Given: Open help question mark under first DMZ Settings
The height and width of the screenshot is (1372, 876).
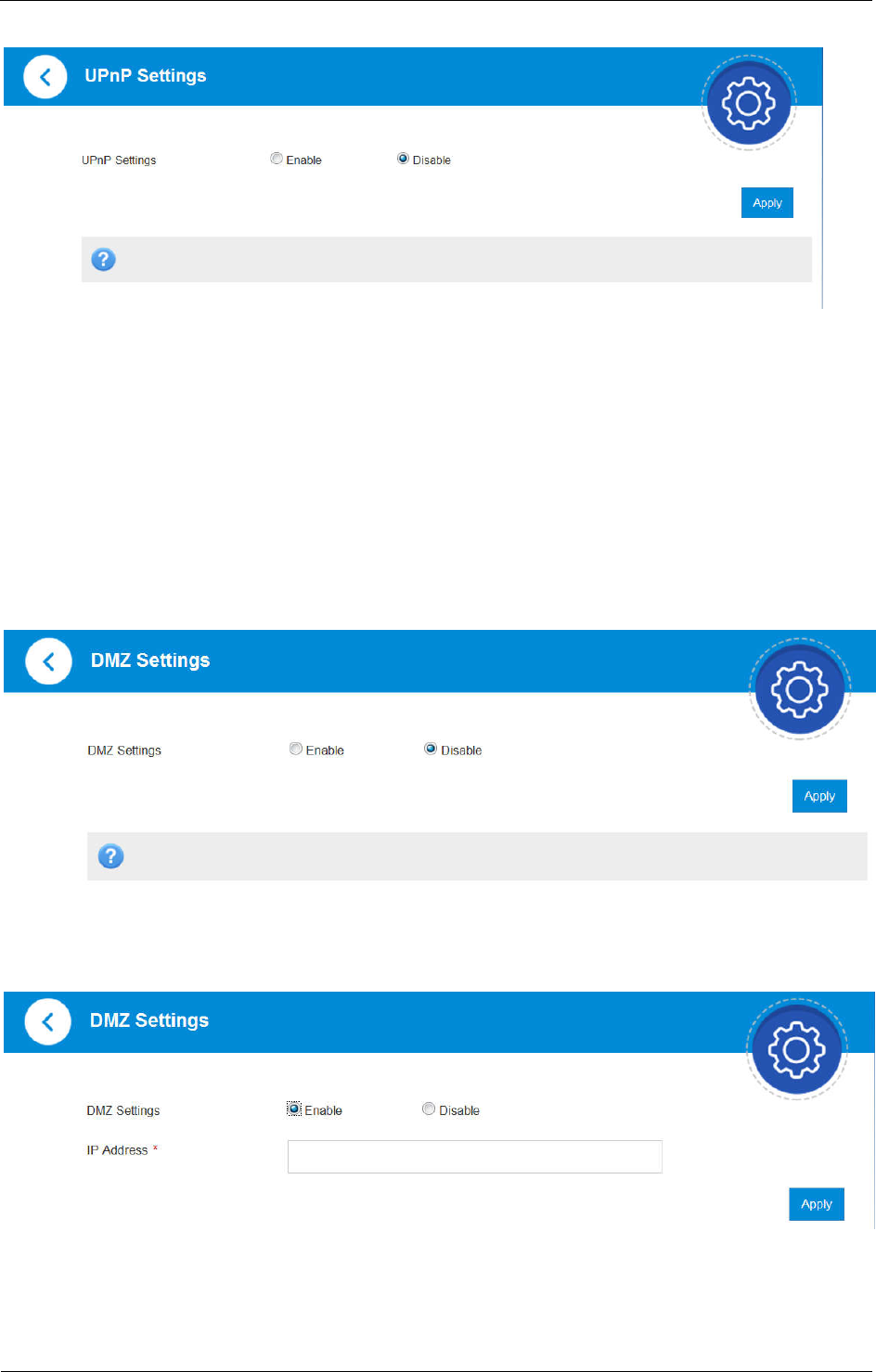Looking at the screenshot, I should (110, 856).
